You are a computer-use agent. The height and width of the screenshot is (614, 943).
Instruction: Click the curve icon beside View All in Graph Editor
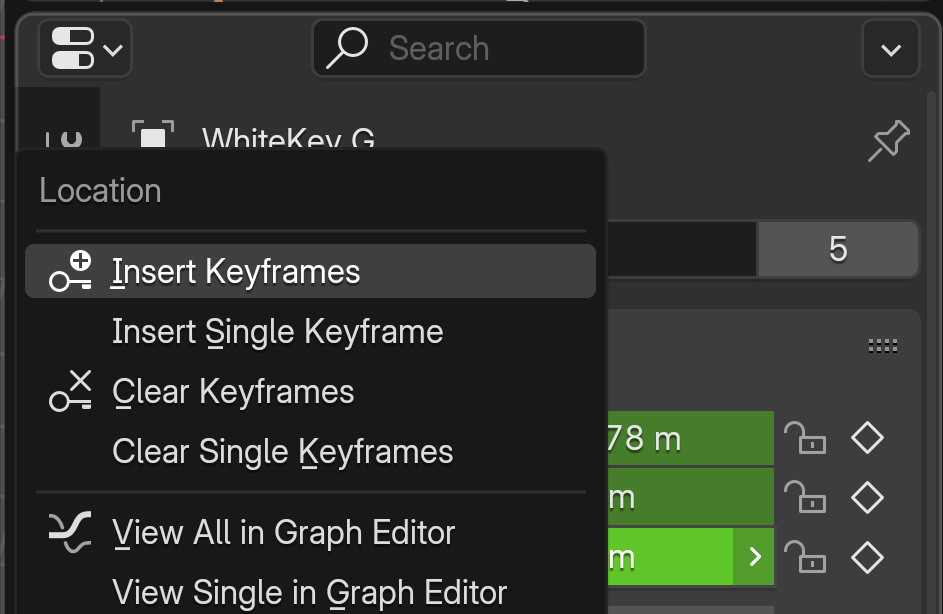[68, 532]
